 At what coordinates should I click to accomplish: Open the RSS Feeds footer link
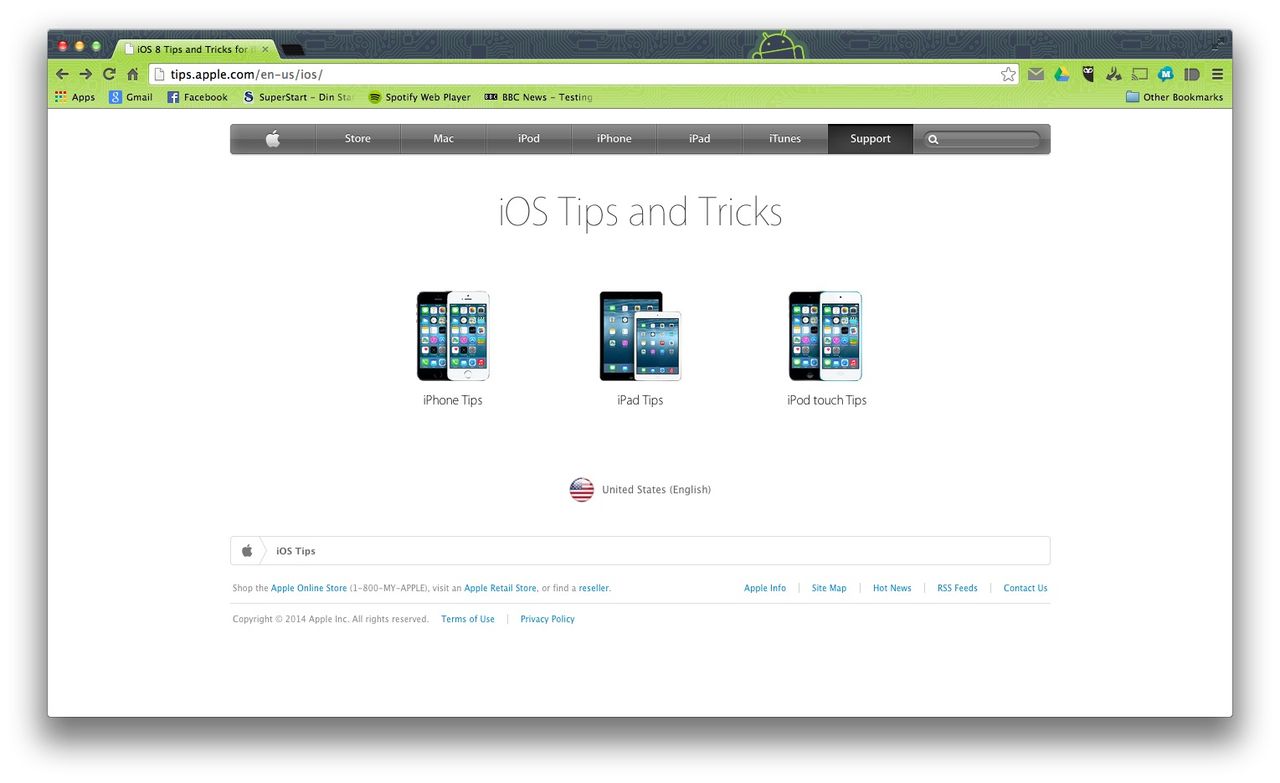[957, 588]
